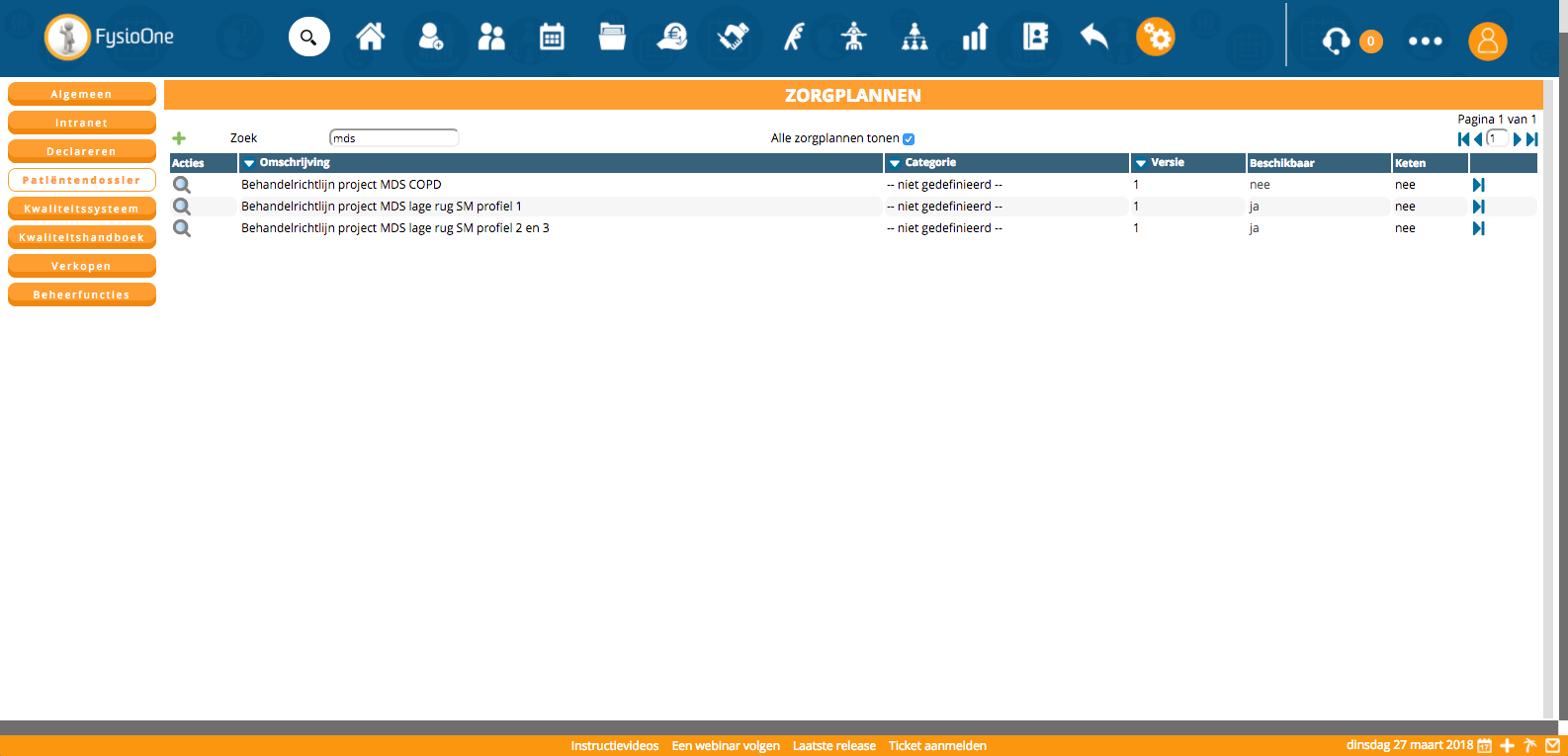This screenshot has height=756, width=1568.
Task: Click the search magnifier icon in top bar
Action: [308, 38]
